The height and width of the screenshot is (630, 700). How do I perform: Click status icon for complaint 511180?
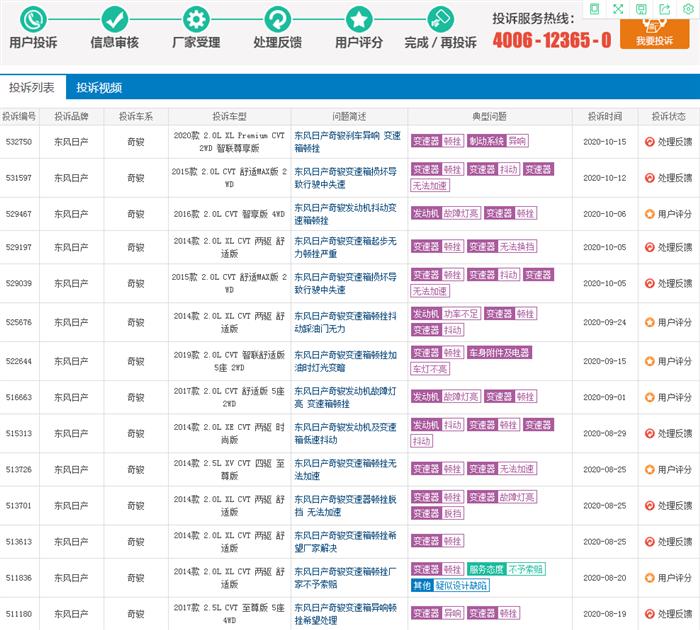[x=650, y=614]
